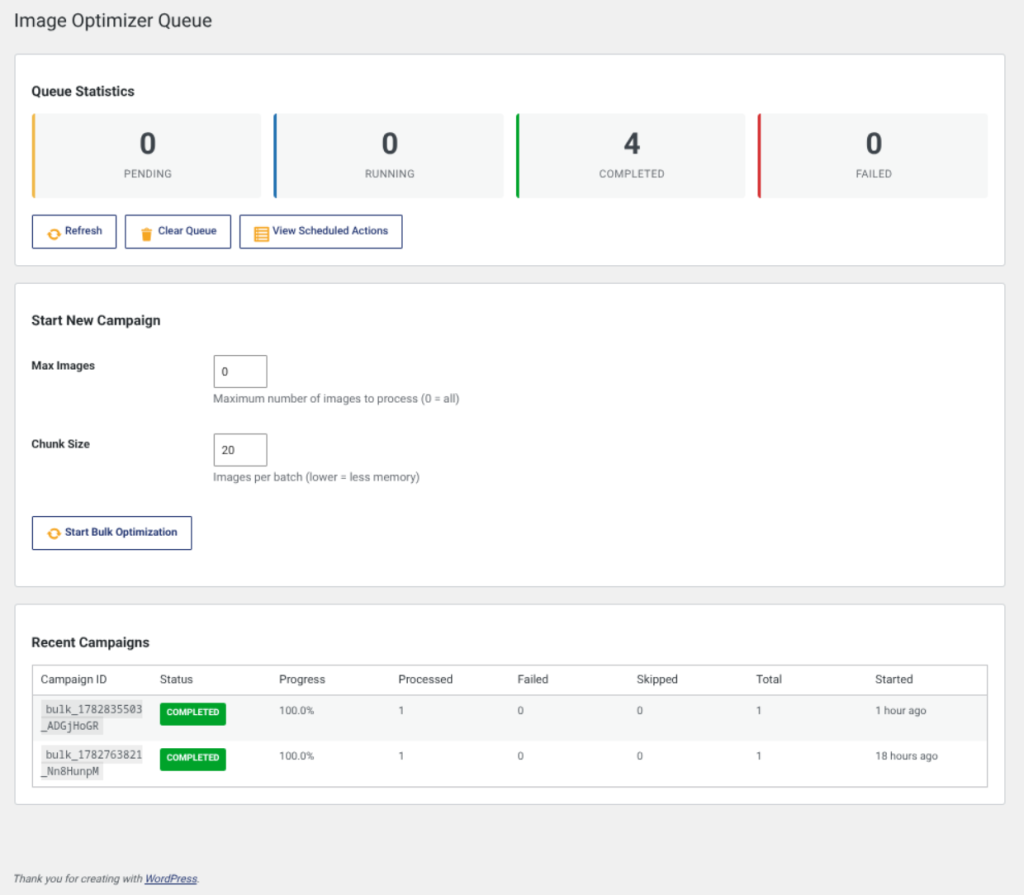Click Total value in the Nn8HunpM row
This screenshot has width=1024, height=895.
(759, 757)
